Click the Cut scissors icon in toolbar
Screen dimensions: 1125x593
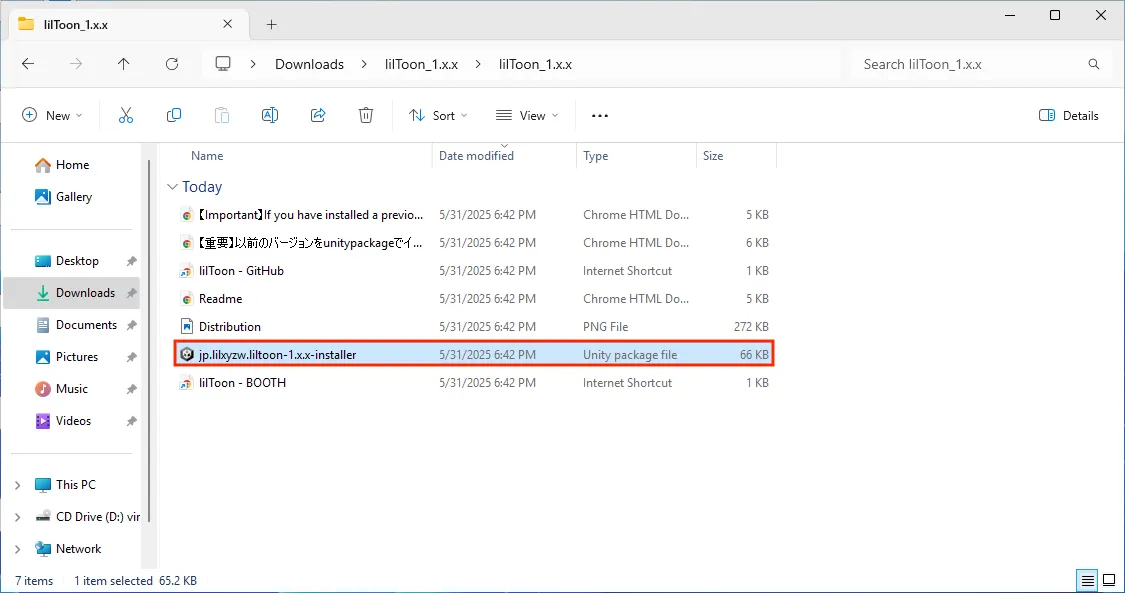126,115
